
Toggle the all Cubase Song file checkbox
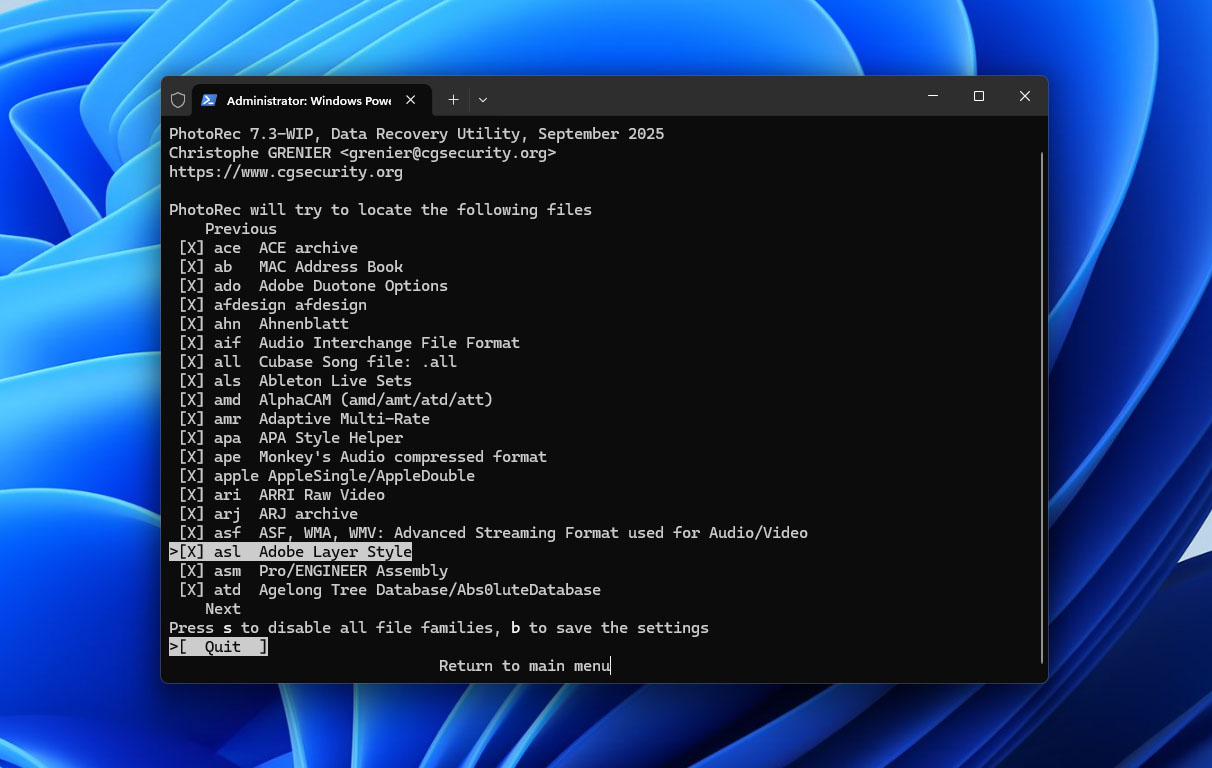[x=191, y=362]
